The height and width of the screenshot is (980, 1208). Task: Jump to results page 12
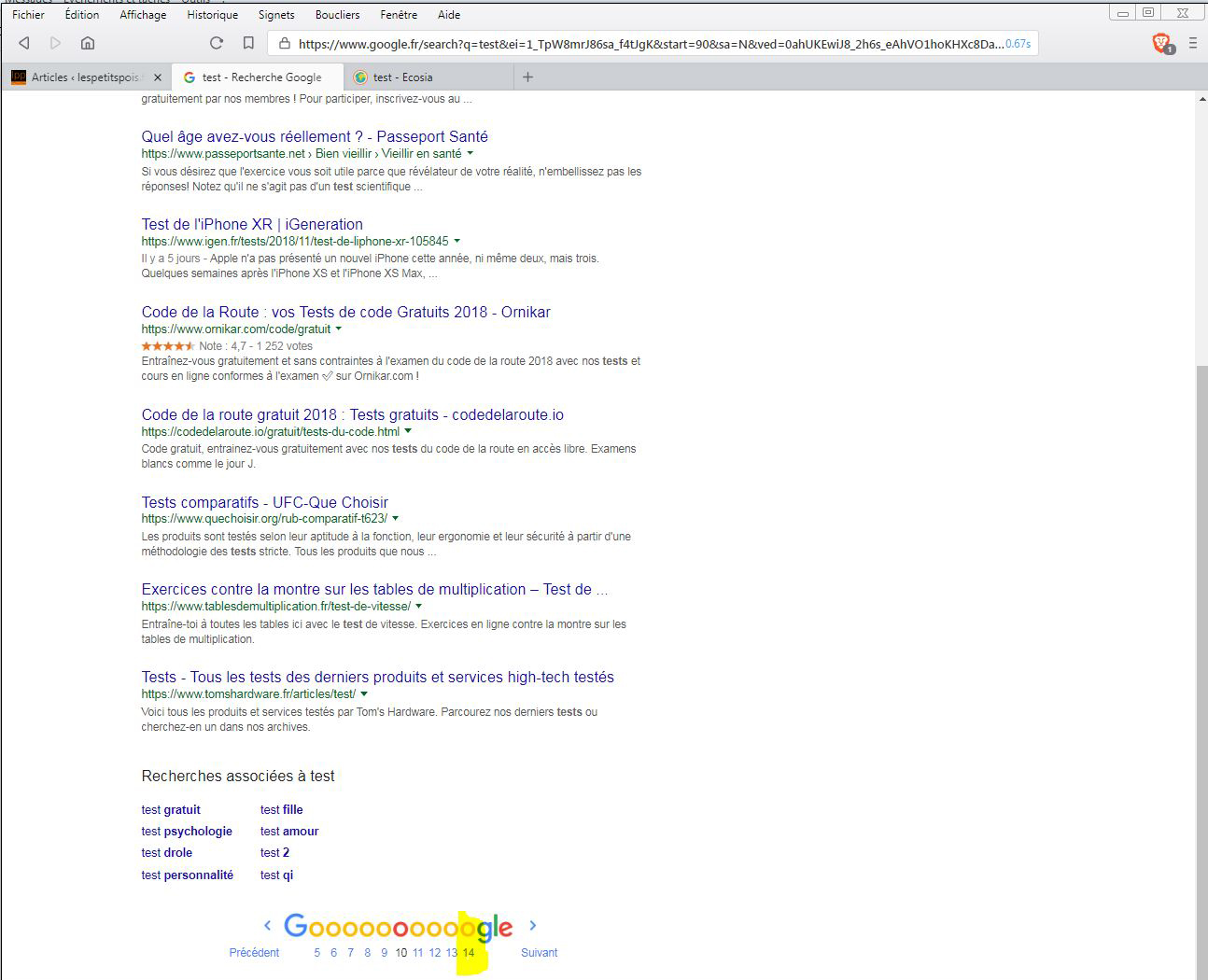(434, 952)
